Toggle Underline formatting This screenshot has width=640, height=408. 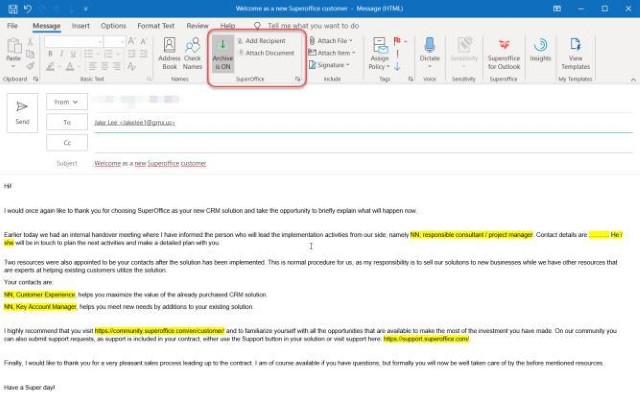pos(73,54)
